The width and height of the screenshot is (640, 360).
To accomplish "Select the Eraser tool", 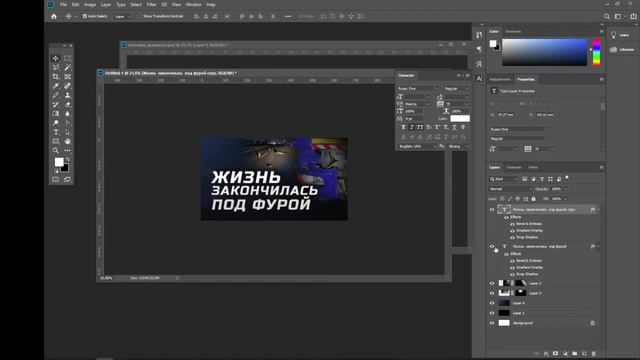I will point(67,104).
